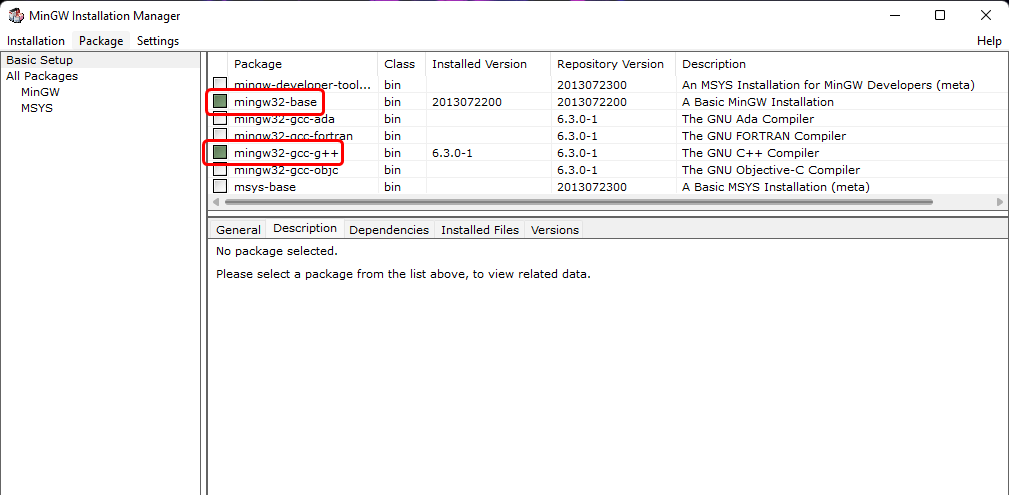
Task: Select the MinGW category in sidebar
Action: tap(40, 92)
